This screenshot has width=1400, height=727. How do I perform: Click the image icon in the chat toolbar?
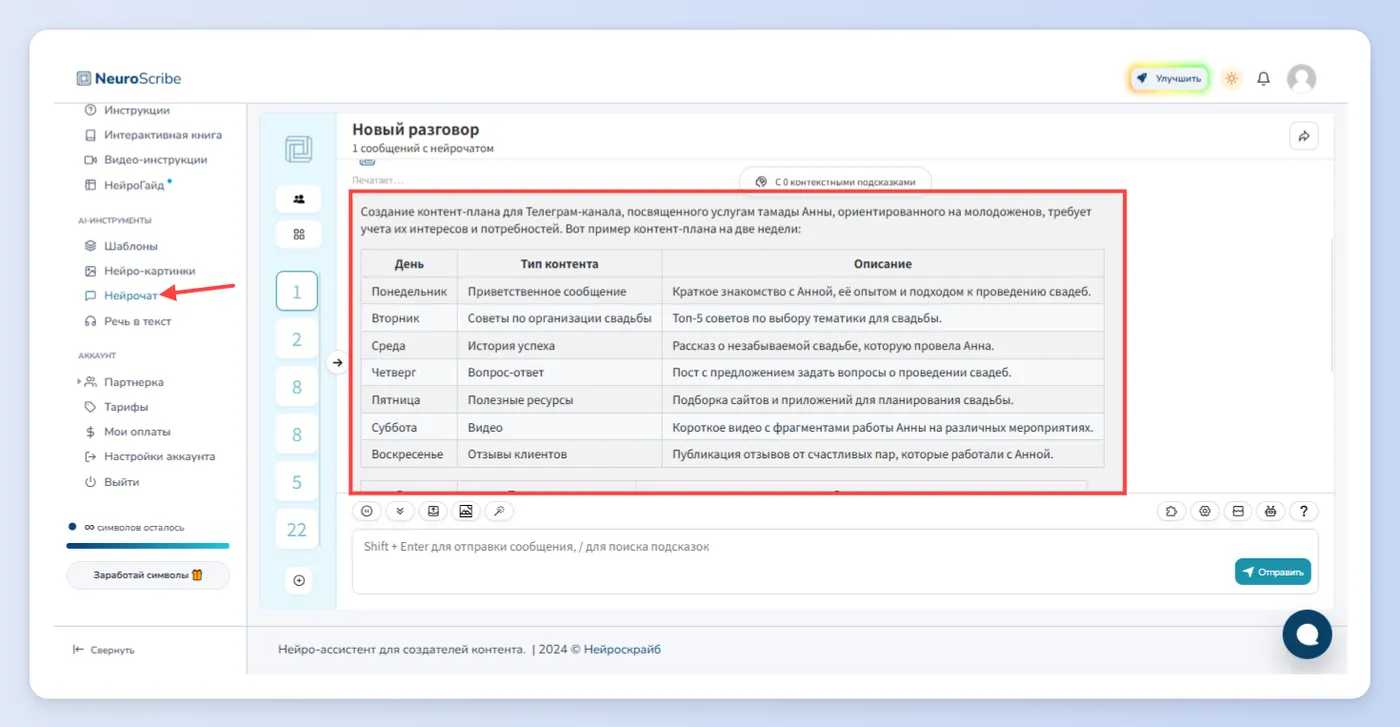[x=466, y=511]
